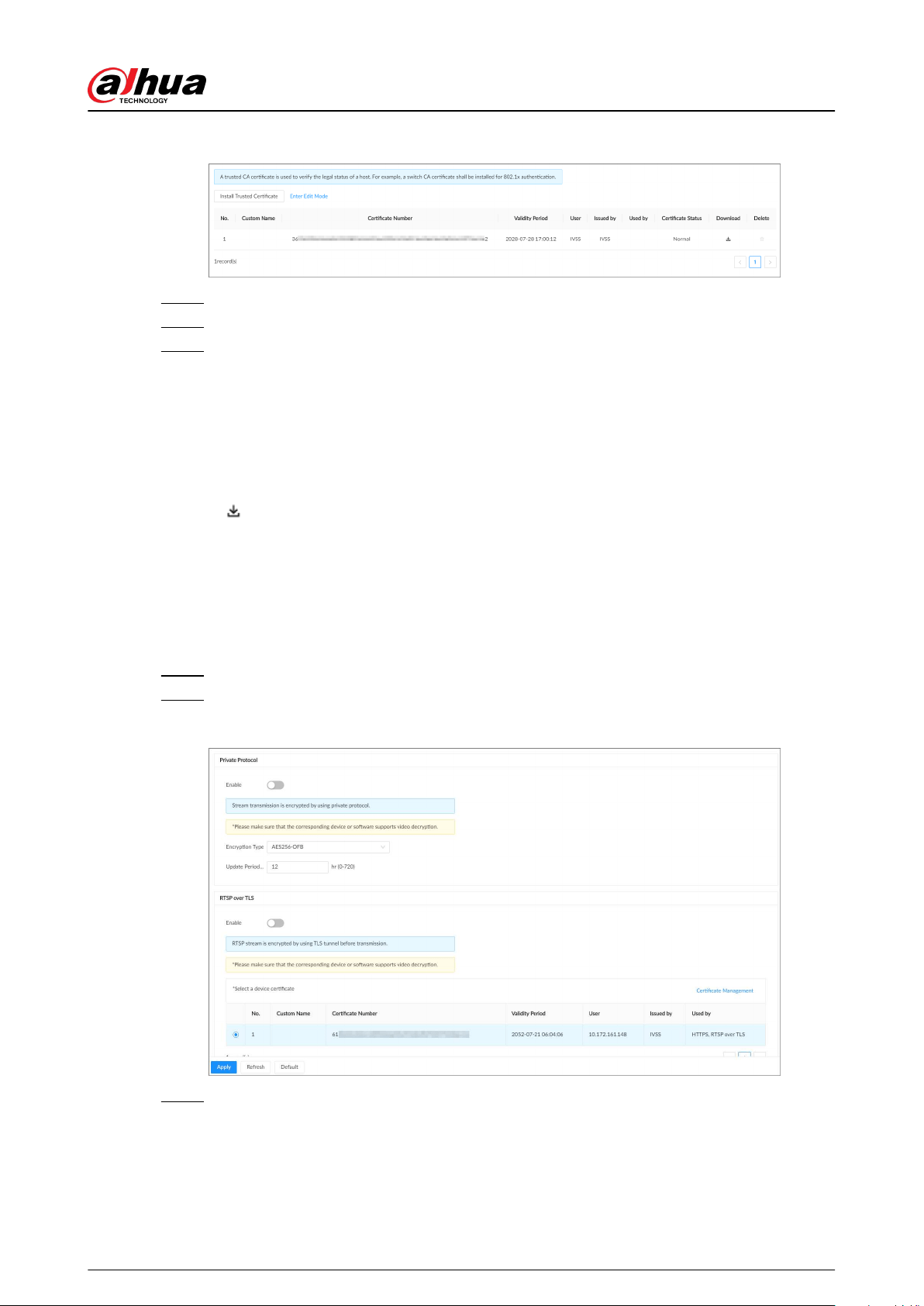Click the HTTPS, RTSP over TLS cell
The image size is (924, 1306).
(718, 1035)
